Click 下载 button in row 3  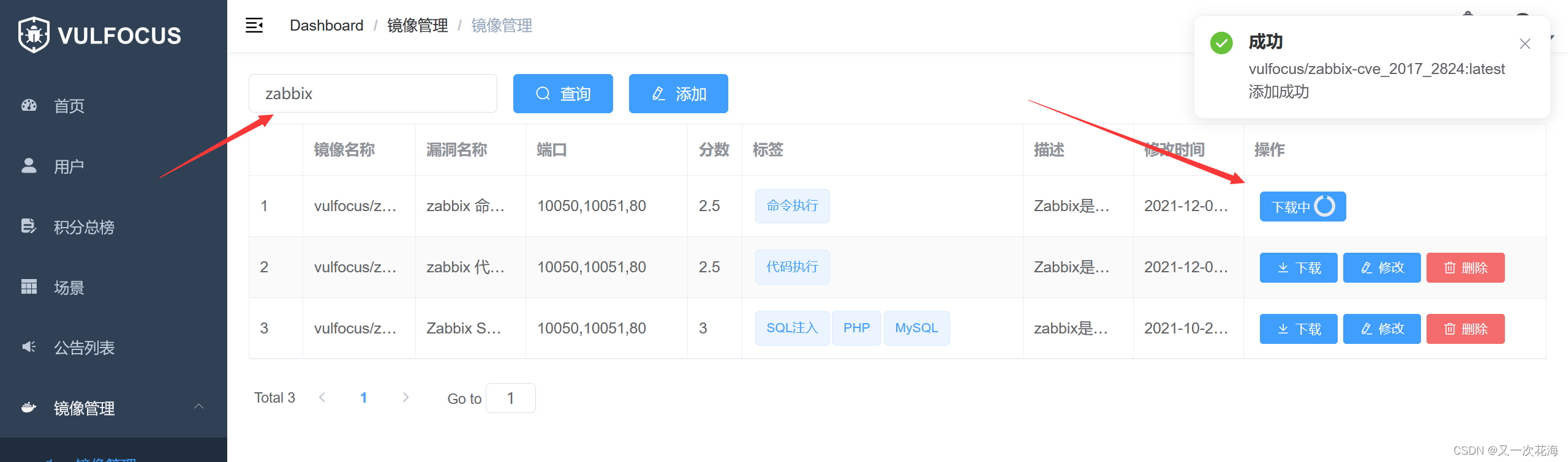[1298, 329]
